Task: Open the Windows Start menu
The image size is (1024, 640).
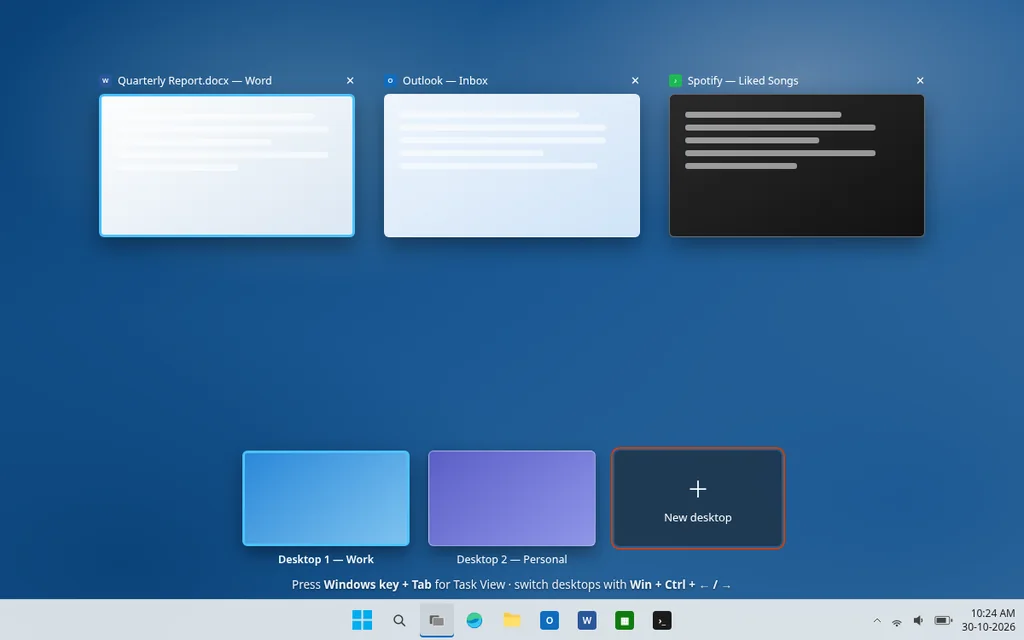Action: click(362, 620)
